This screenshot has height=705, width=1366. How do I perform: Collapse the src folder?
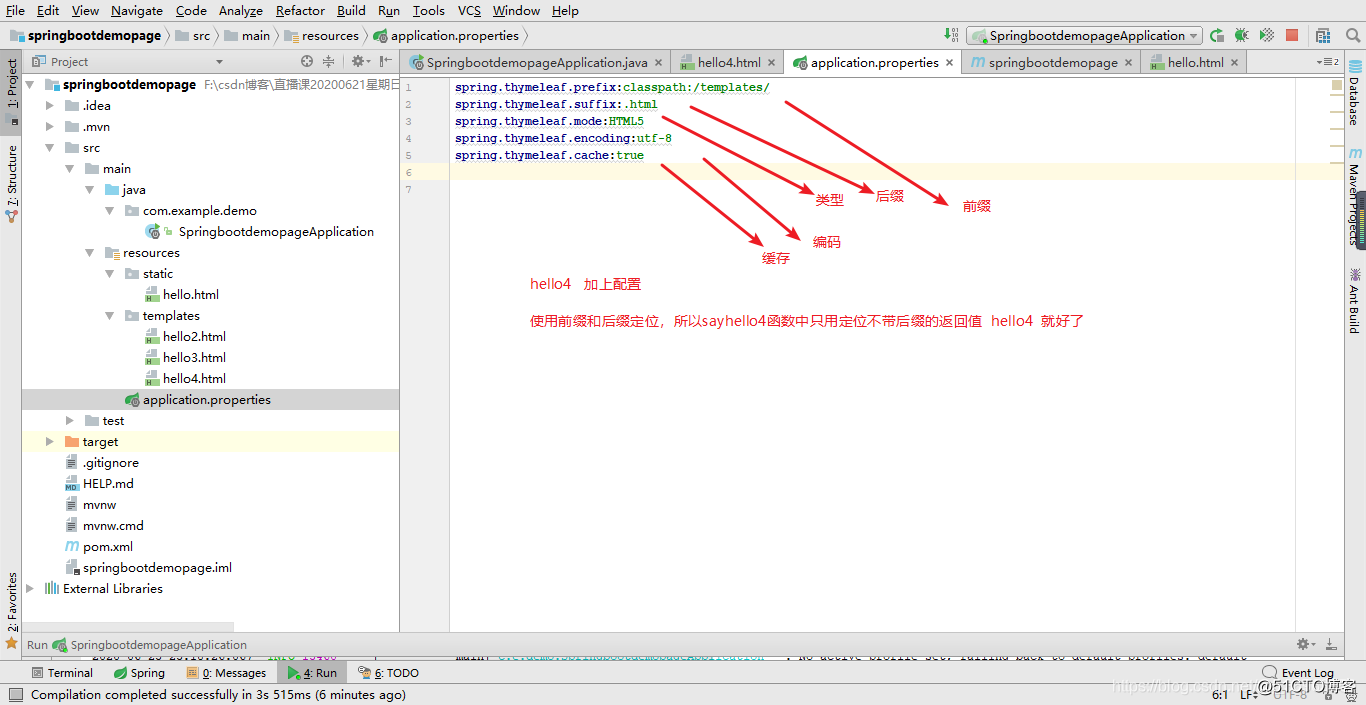coord(50,147)
